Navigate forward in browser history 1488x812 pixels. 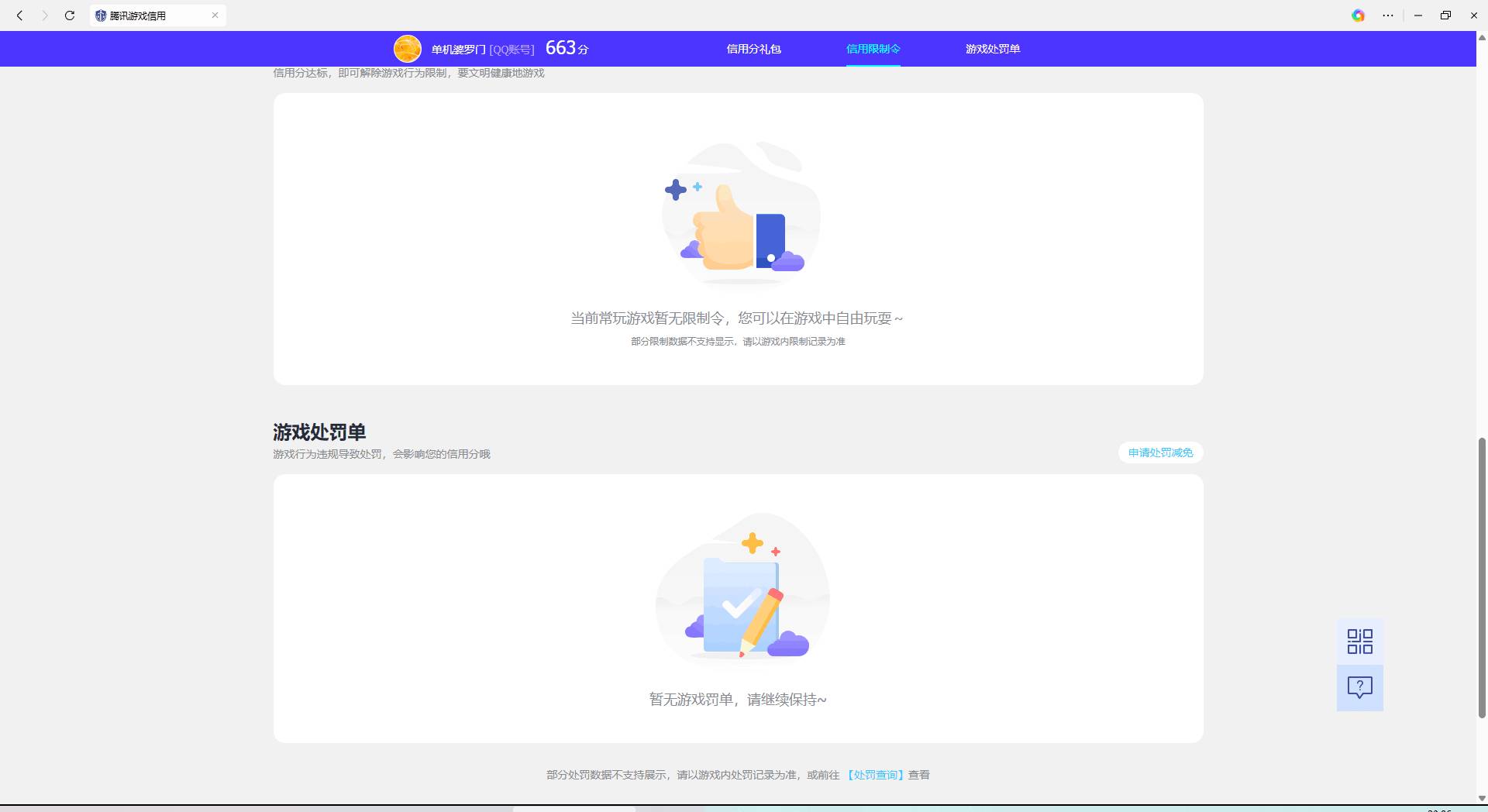(44, 15)
